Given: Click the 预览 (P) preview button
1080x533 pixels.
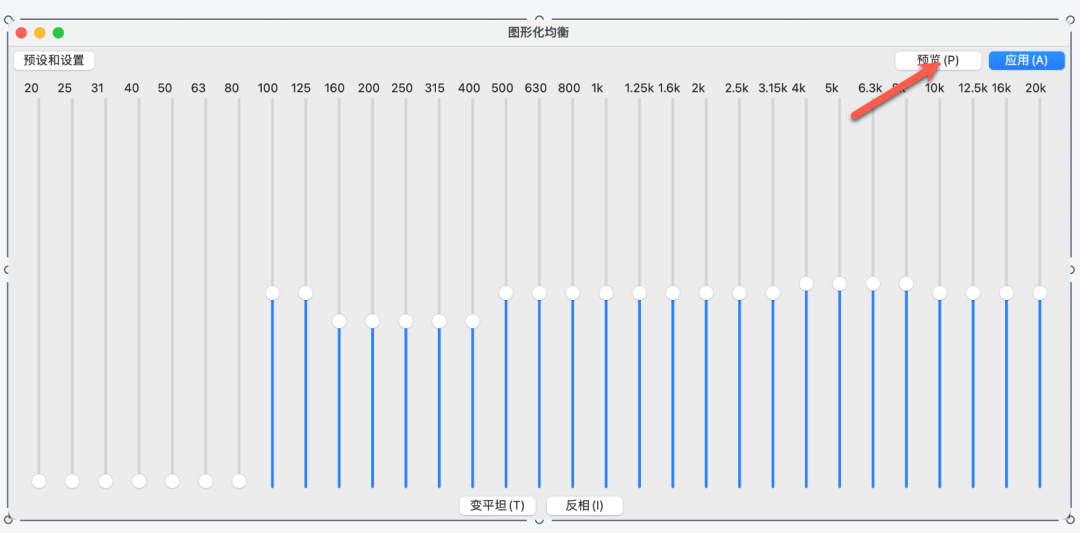Looking at the screenshot, I should click(x=938, y=61).
